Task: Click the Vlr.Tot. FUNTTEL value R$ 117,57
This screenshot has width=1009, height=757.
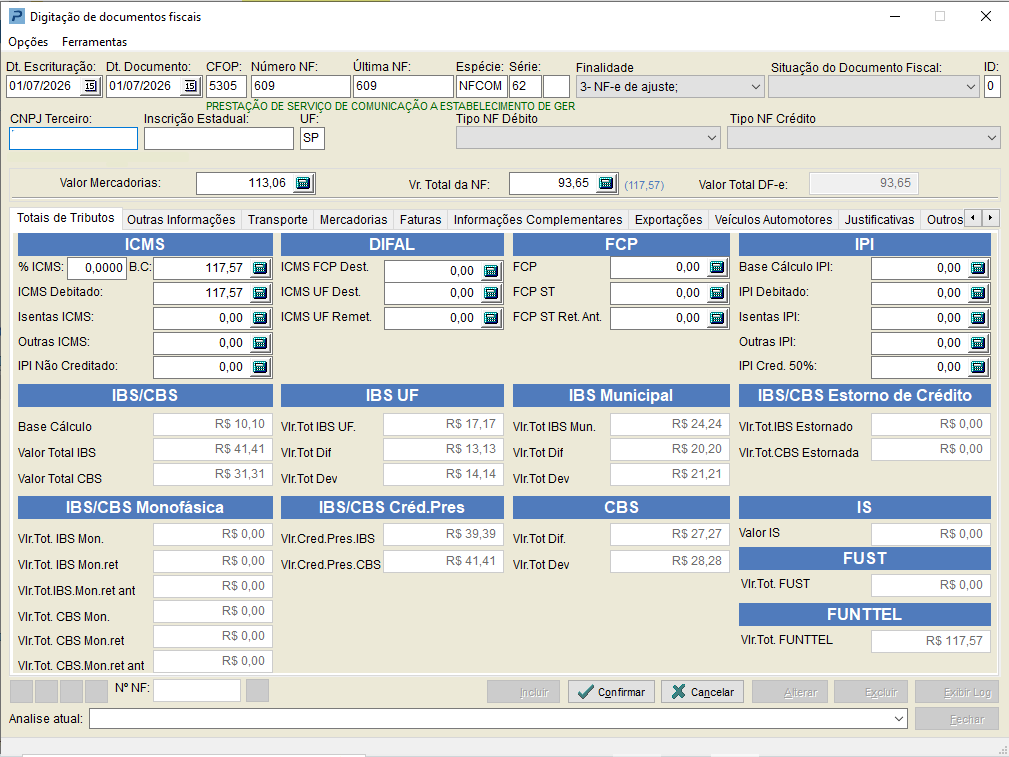Action: (x=930, y=641)
